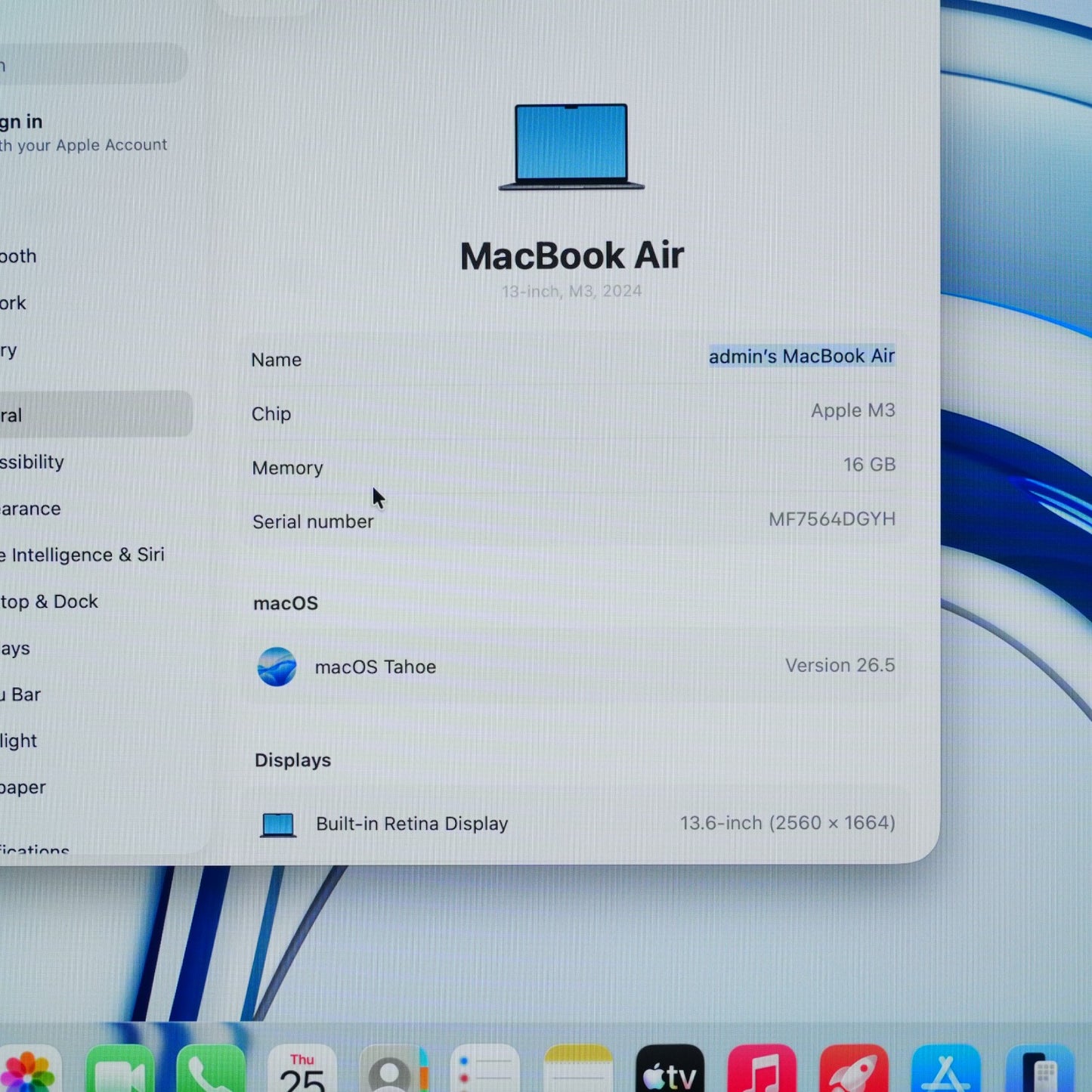Launch Reminders from the Dock

tap(485, 1069)
